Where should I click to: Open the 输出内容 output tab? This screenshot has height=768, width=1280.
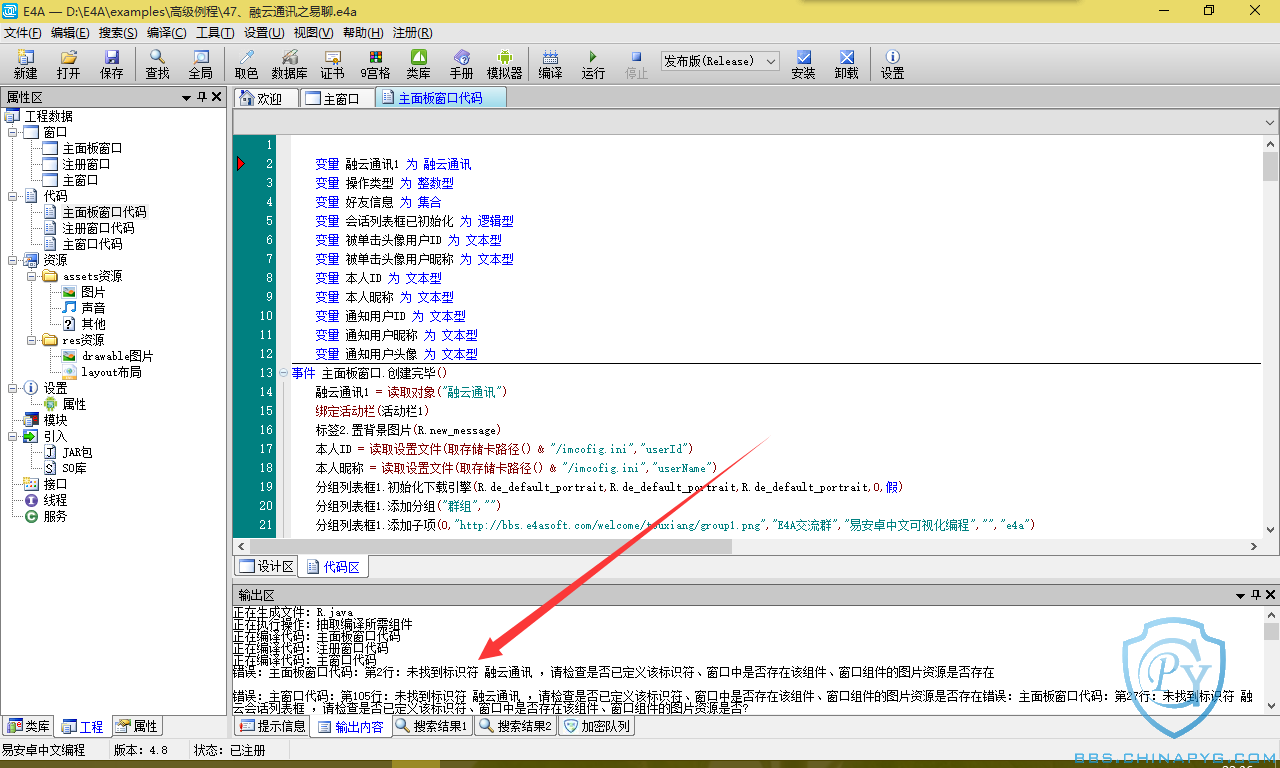click(350, 727)
